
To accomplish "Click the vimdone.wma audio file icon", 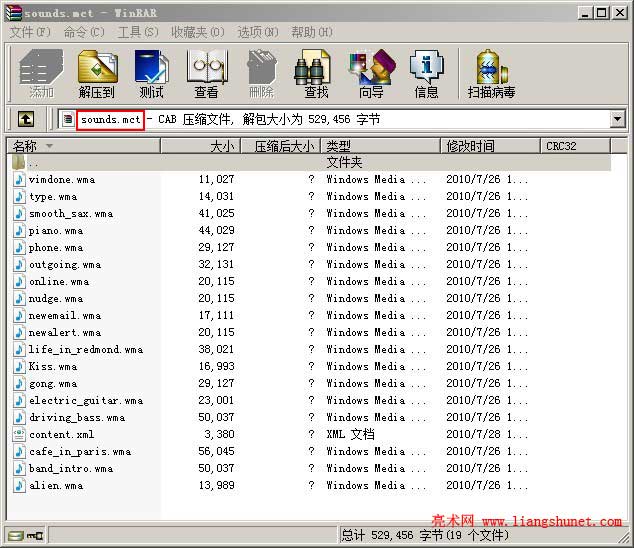I will pyautogui.click(x=19, y=179).
